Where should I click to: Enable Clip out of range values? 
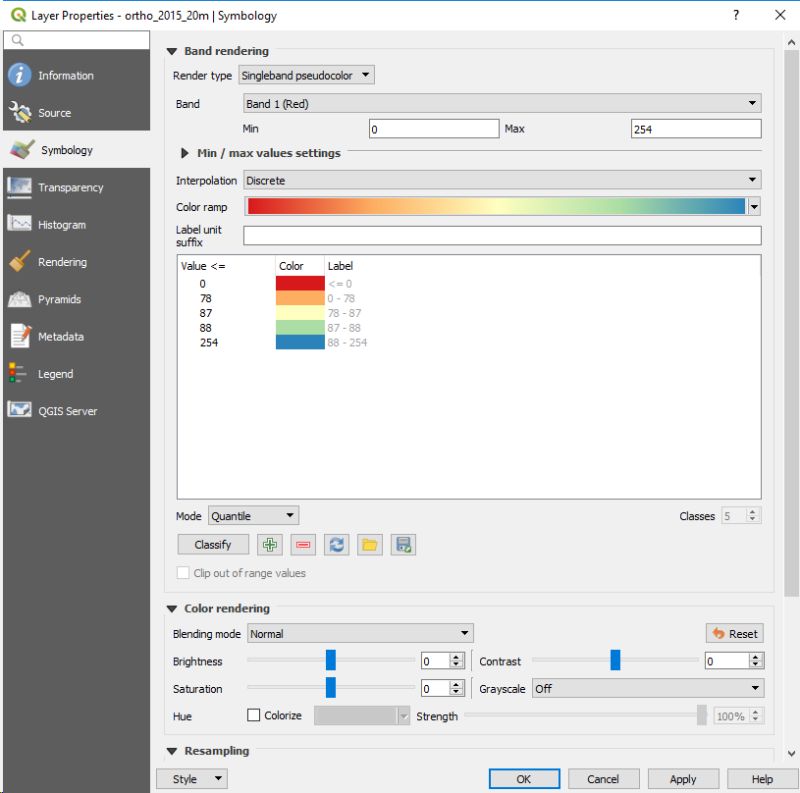(183, 571)
